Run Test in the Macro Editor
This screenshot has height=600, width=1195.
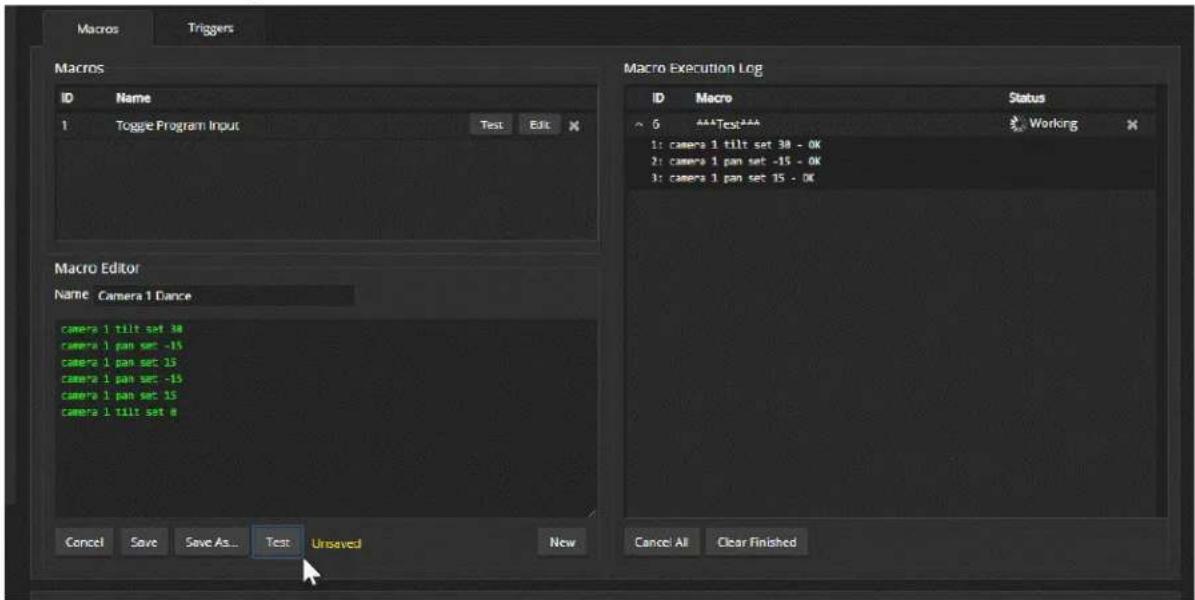tap(277, 542)
